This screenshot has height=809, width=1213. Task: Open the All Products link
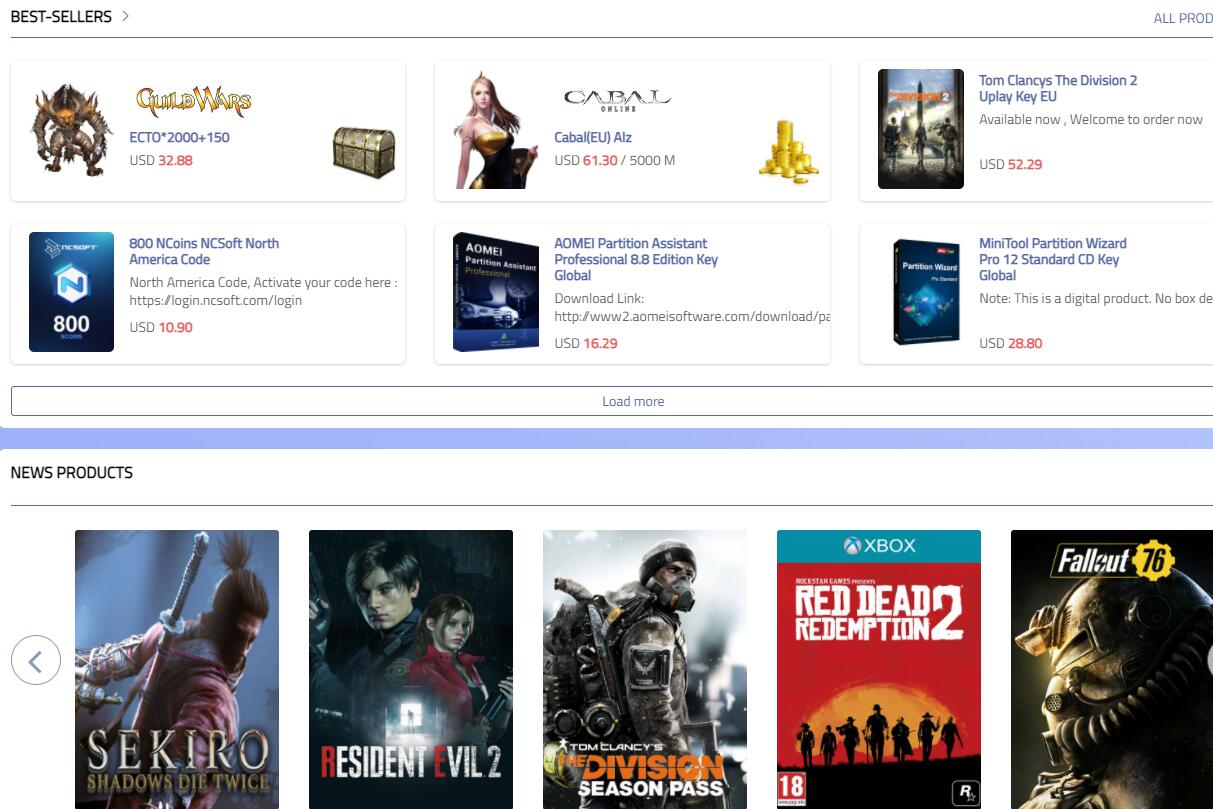point(1182,18)
